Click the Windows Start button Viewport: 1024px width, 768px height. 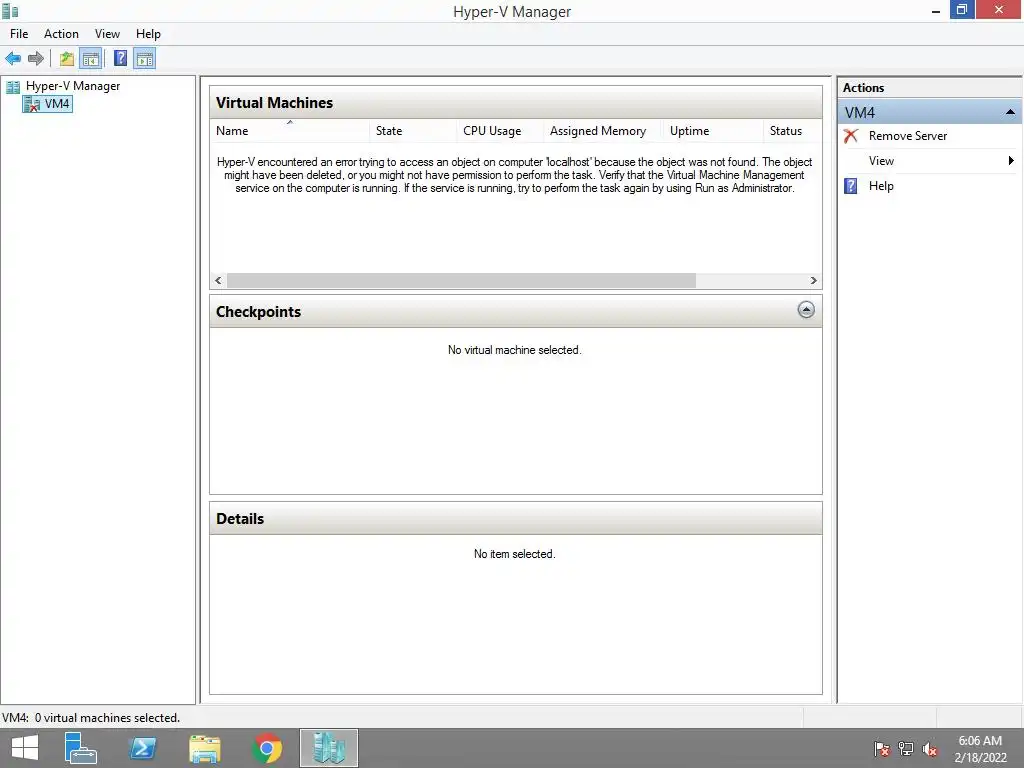pos(25,748)
